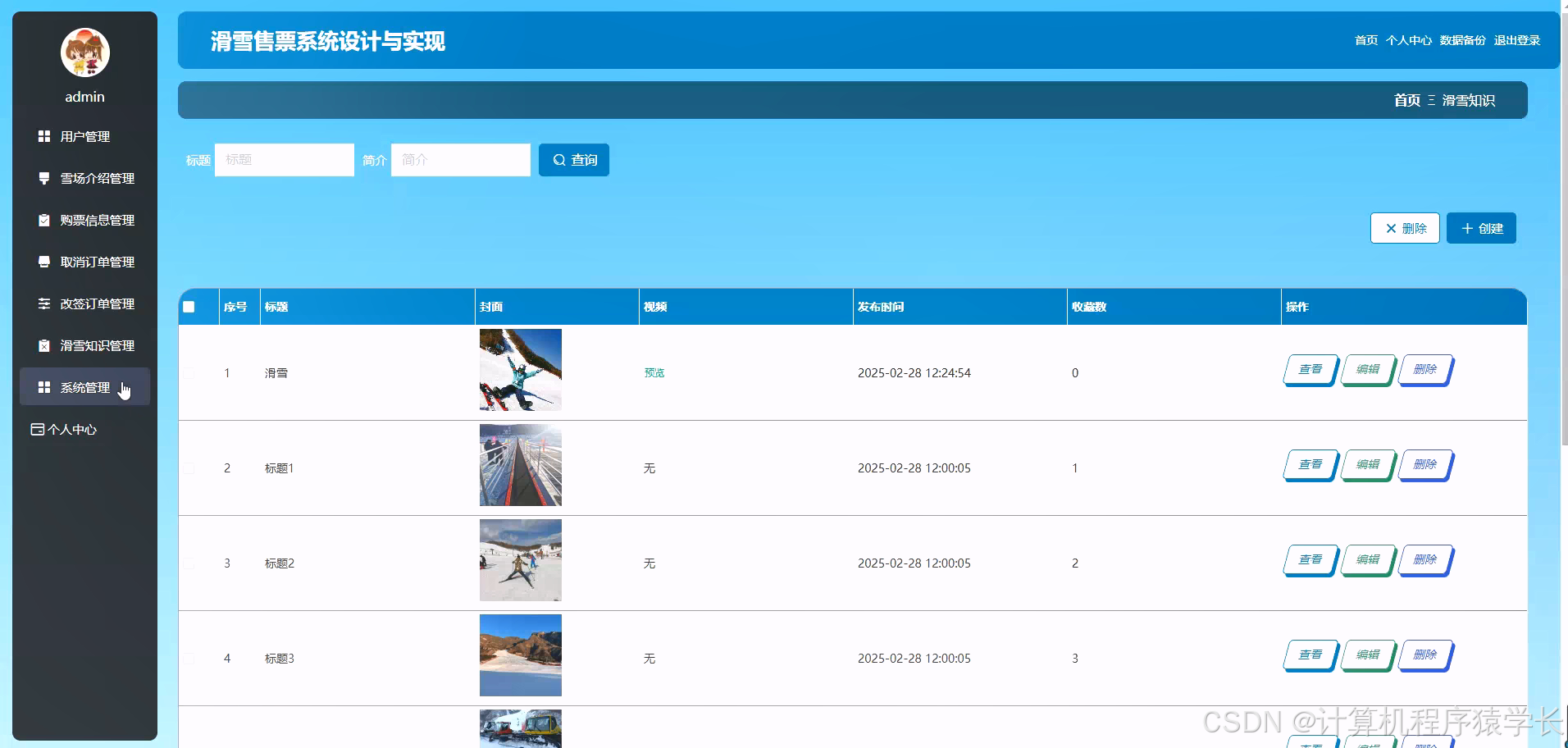Click the 取消订单管理 icon
The image size is (1568, 748).
click(44, 262)
